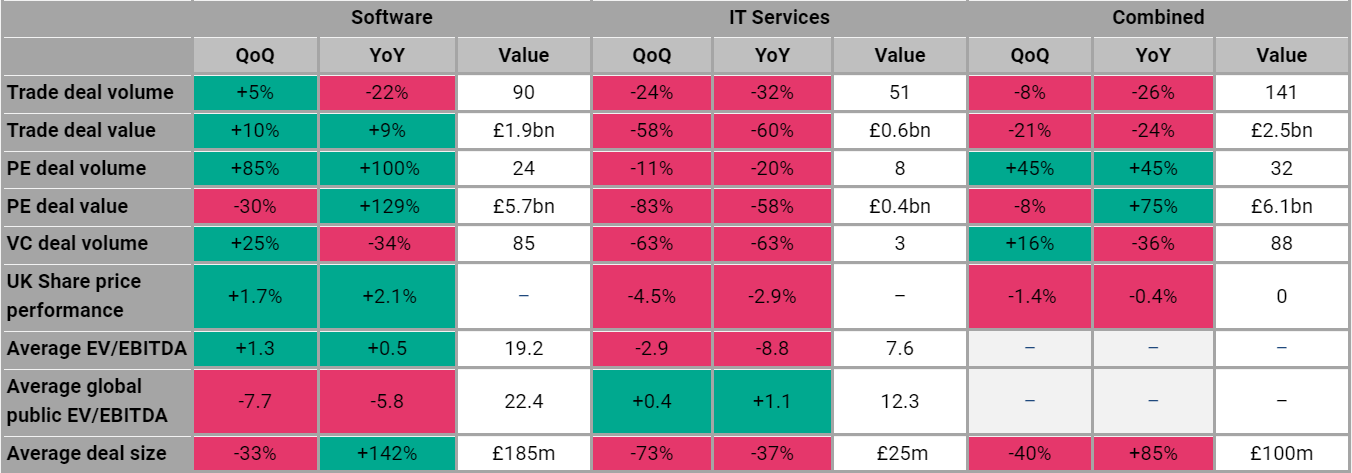1352x473 pixels.
Task: Click the green +142% Average deal size cell
Action: click(x=387, y=453)
